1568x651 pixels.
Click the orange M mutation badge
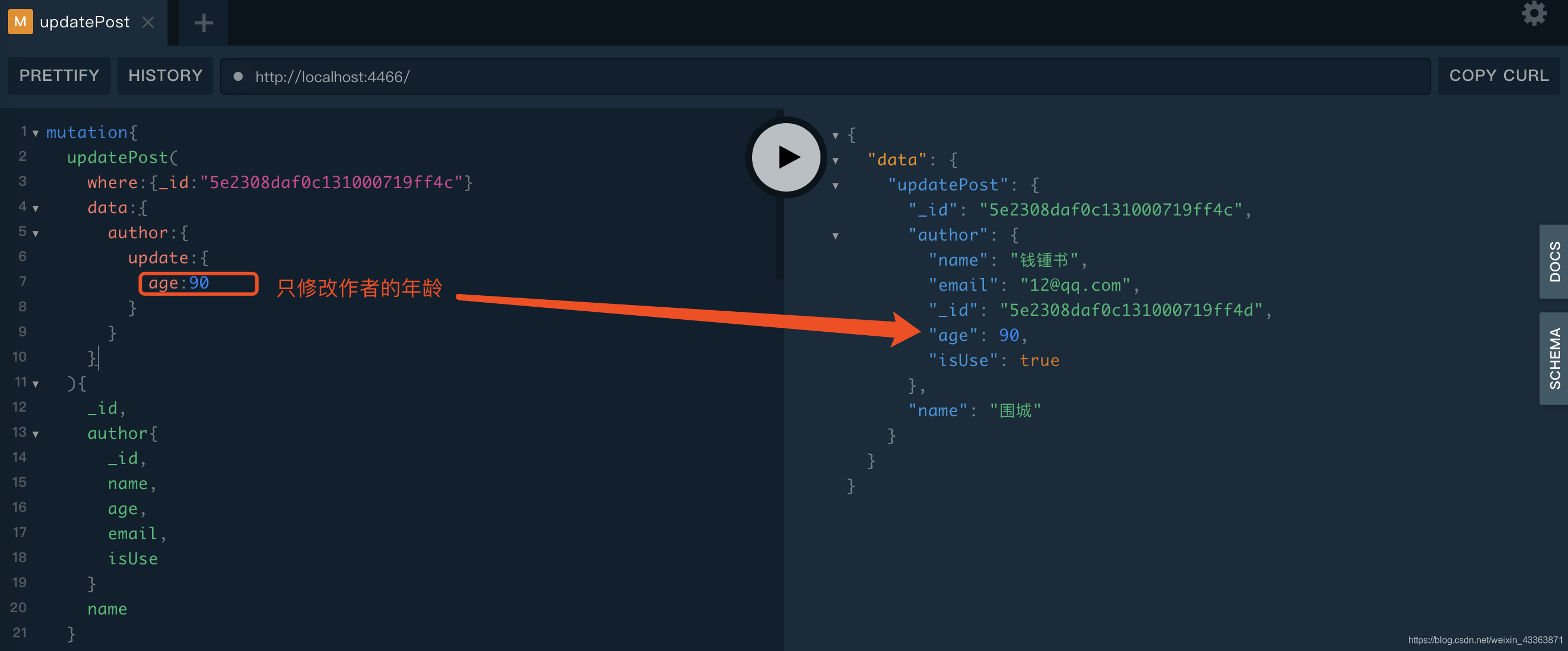[20, 22]
